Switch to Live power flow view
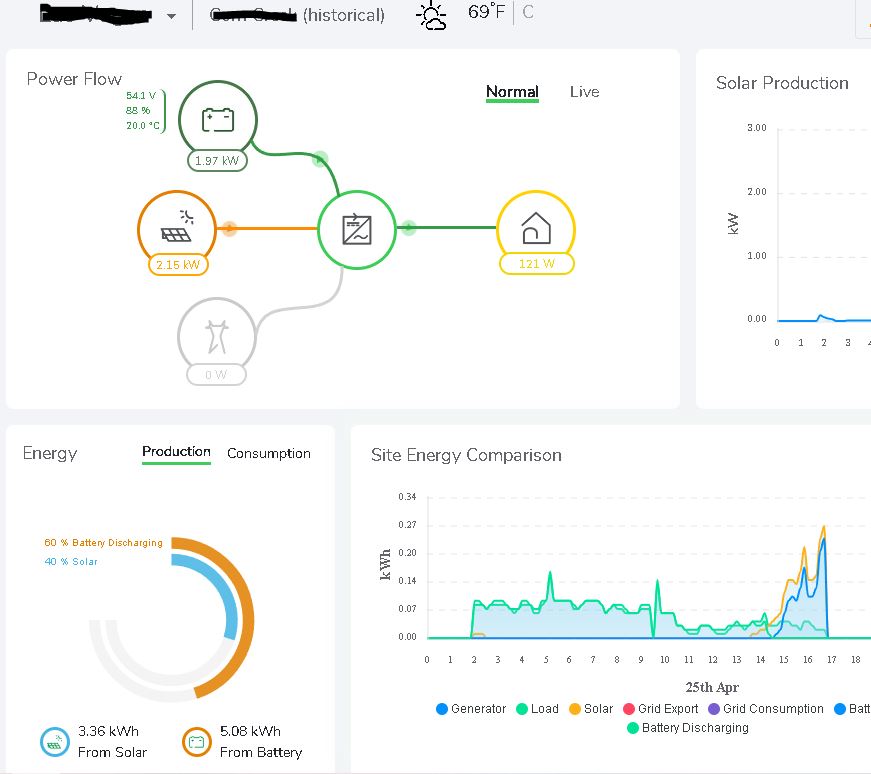871x774 pixels. coord(584,92)
